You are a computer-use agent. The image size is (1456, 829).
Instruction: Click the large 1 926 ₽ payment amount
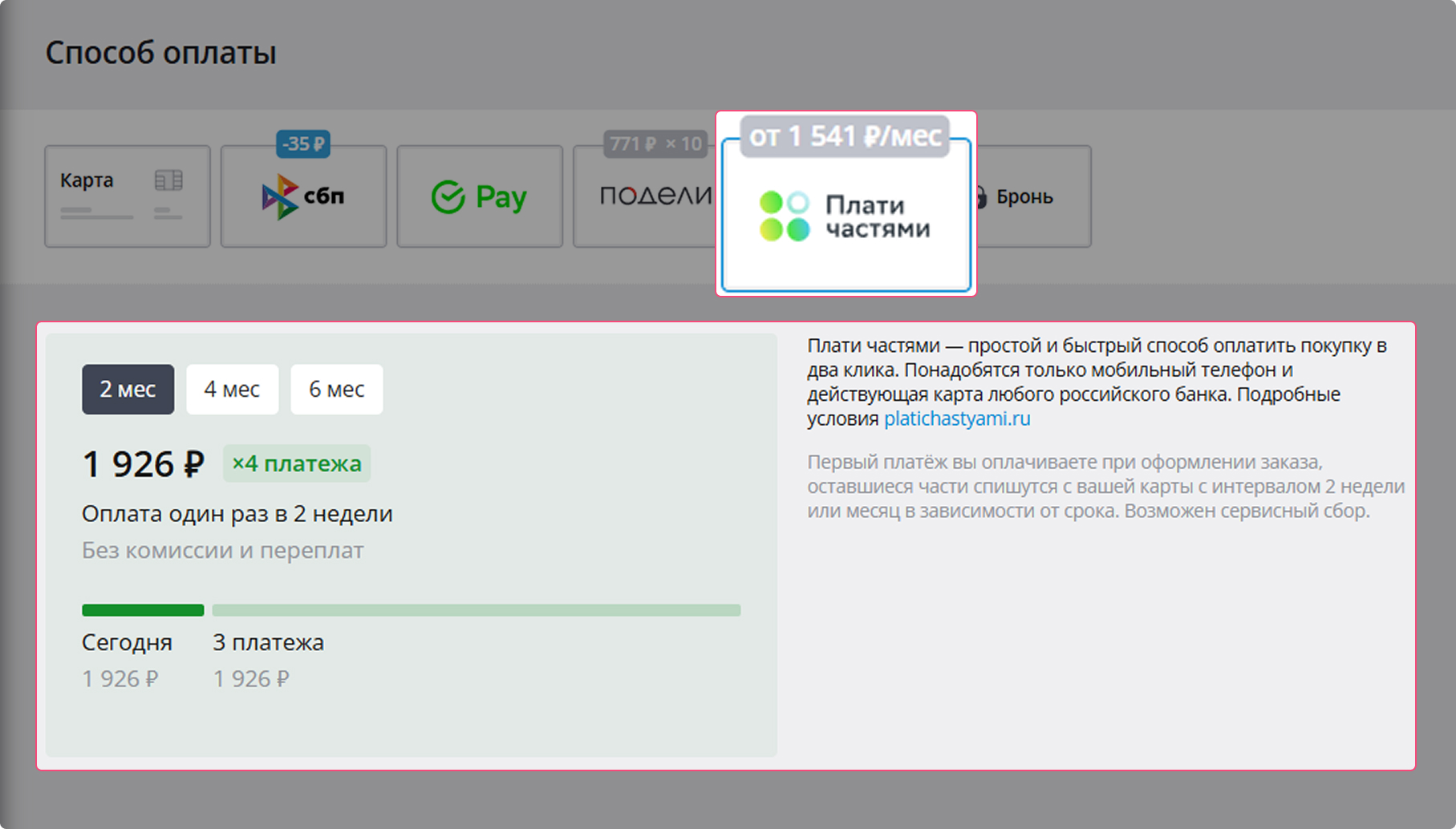144,464
